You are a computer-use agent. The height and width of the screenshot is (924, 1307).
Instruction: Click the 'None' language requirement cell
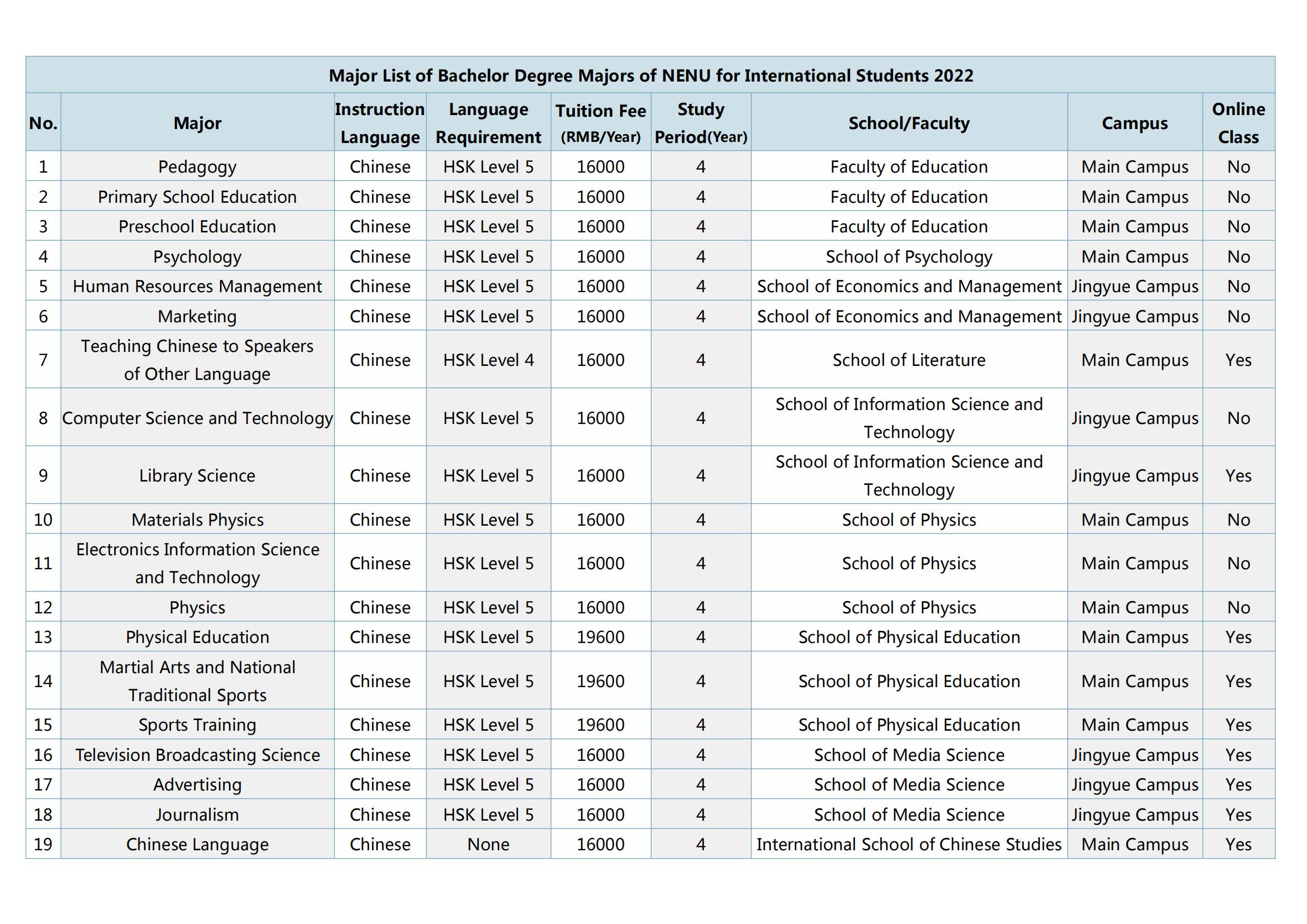click(x=488, y=844)
